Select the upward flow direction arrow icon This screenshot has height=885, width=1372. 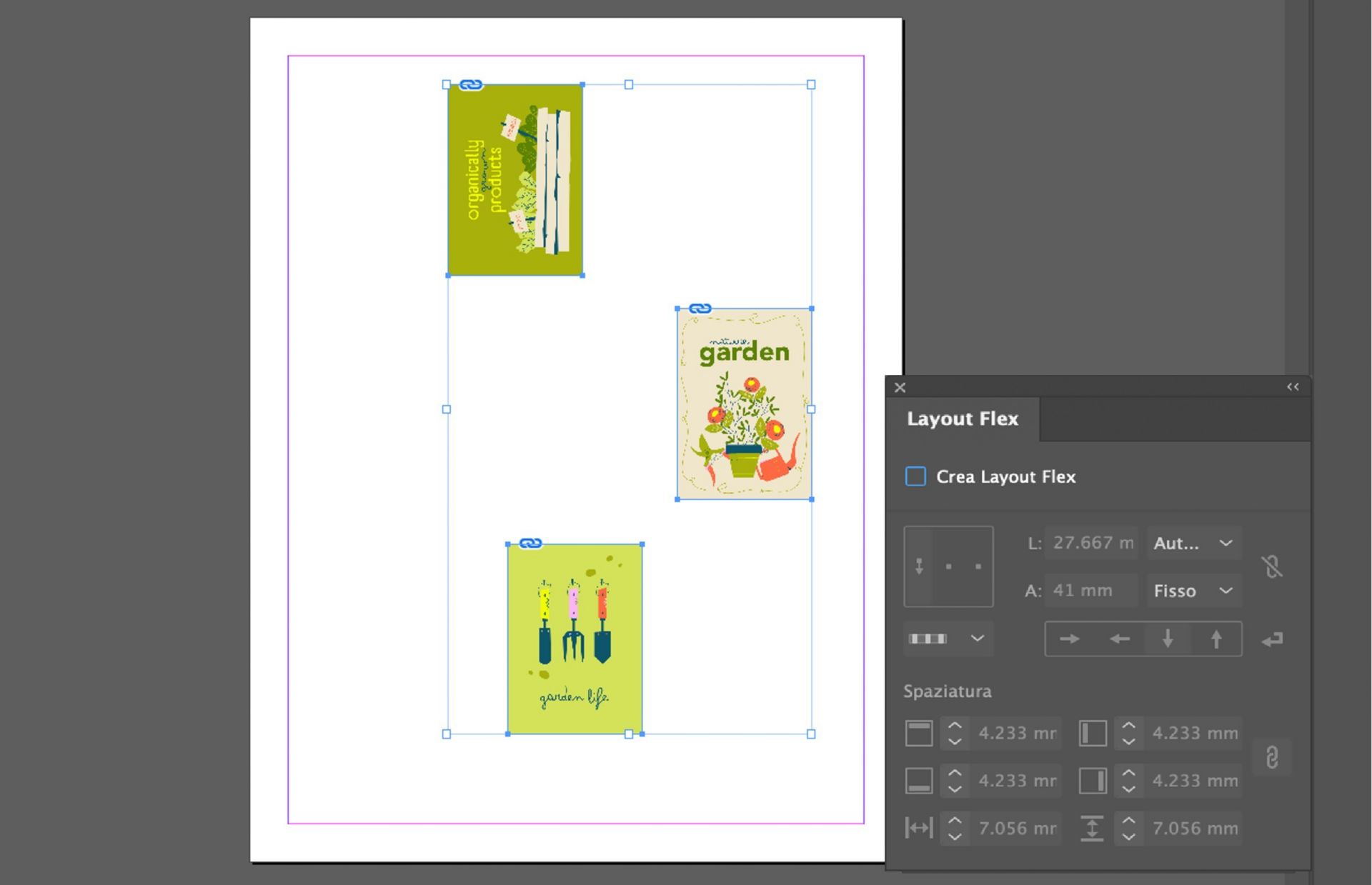(x=1216, y=639)
